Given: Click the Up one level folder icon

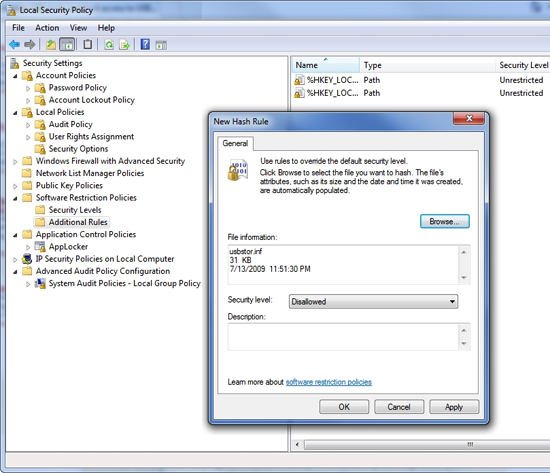Looking at the screenshot, I should (x=51, y=45).
